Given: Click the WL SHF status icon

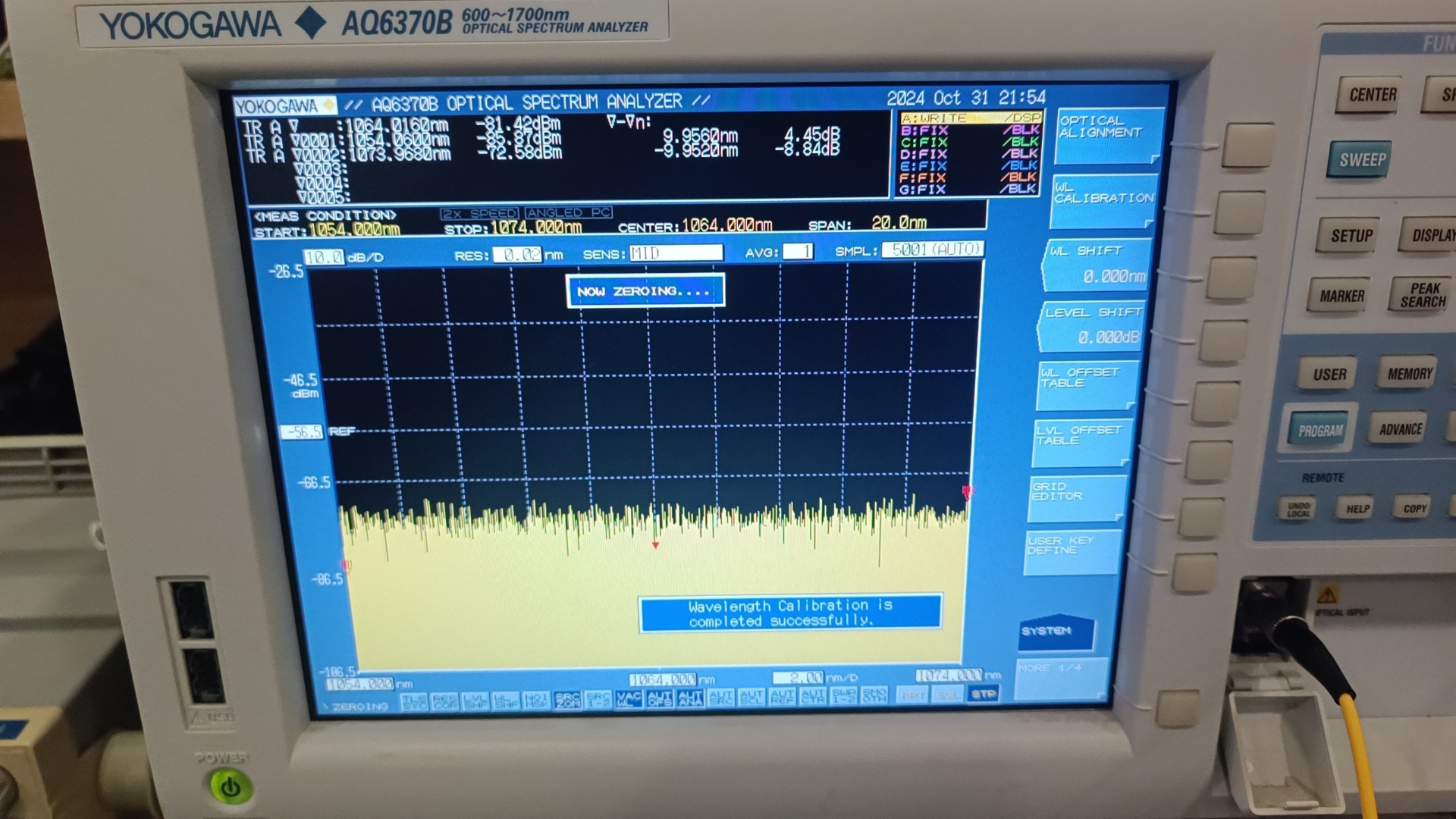Looking at the screenshot, I should (506, 701).
